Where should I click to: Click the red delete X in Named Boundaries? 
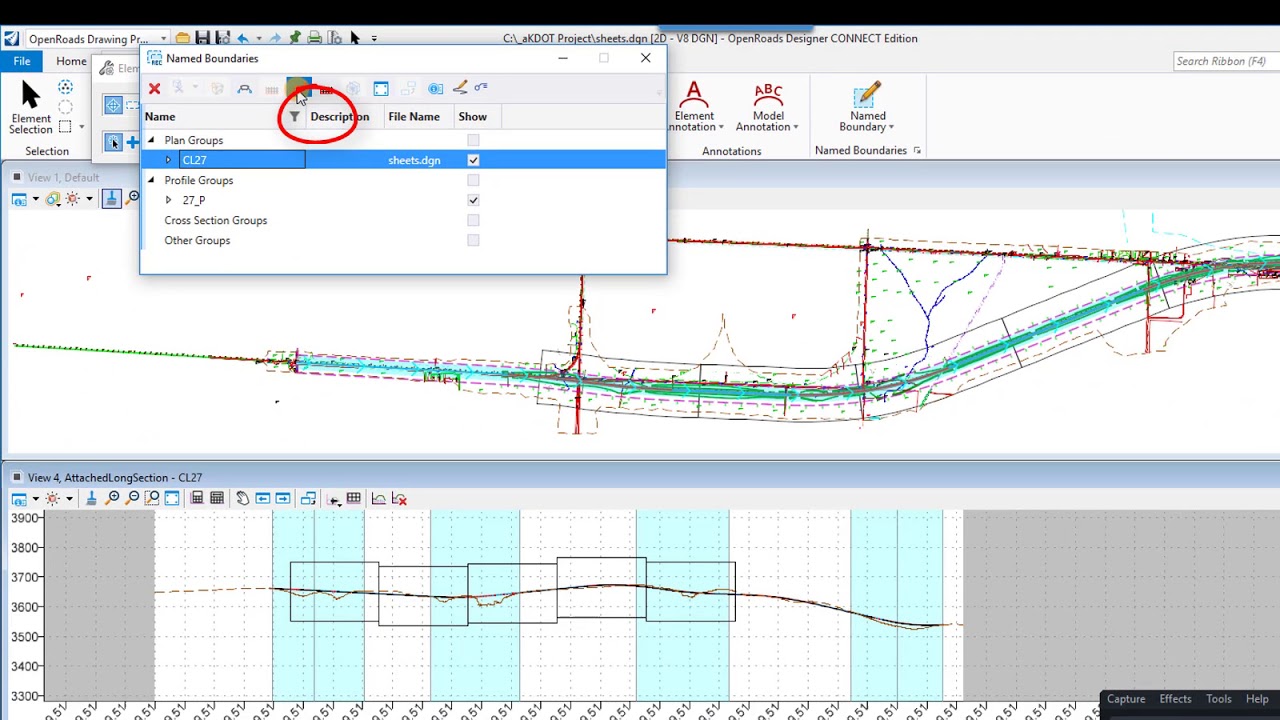click(155, 89)
